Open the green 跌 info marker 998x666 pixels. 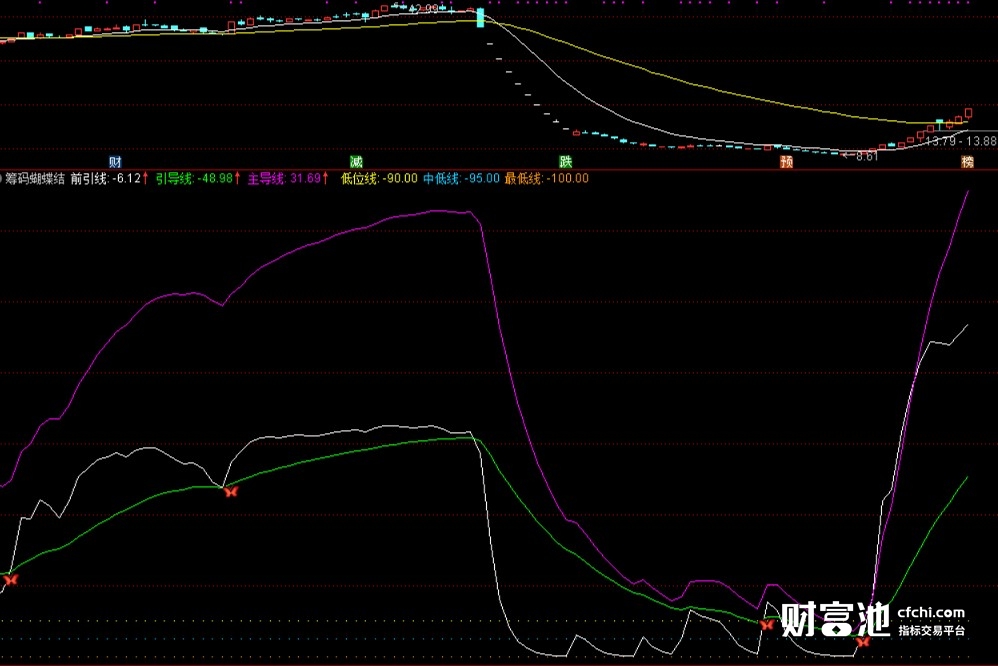[x=565, y=162]
